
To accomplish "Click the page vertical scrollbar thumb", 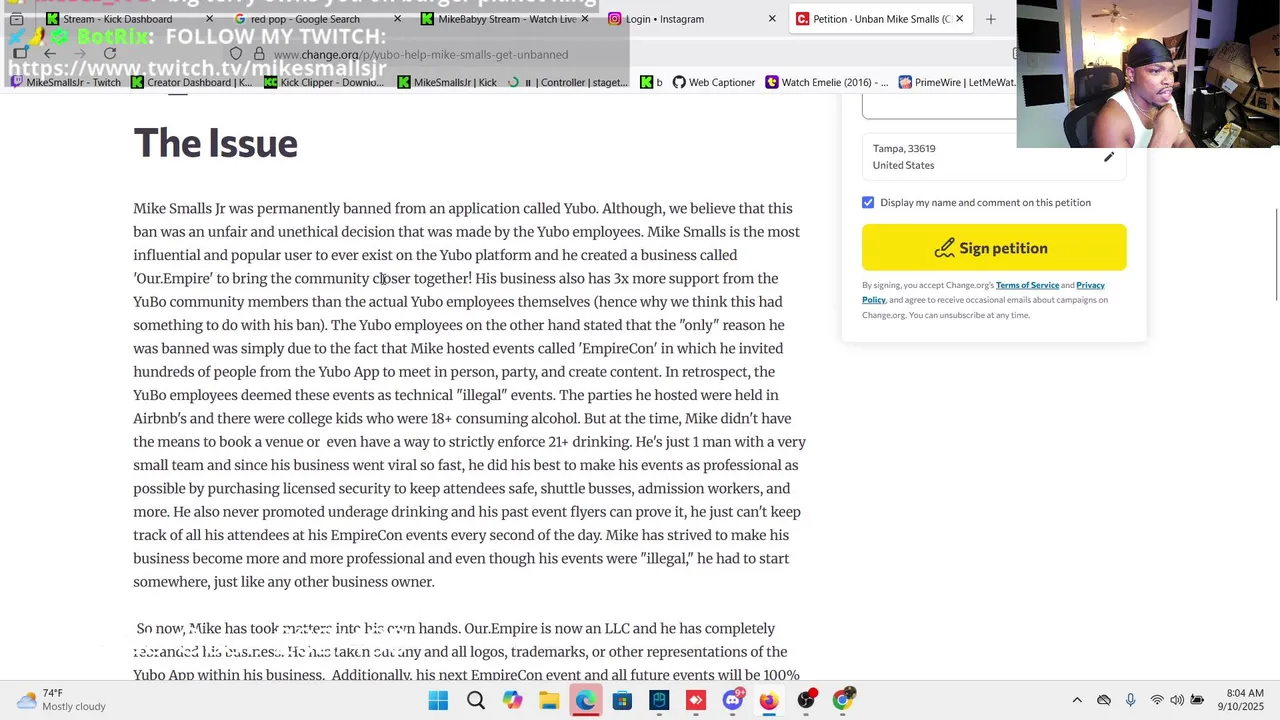I will (1276, 253).
